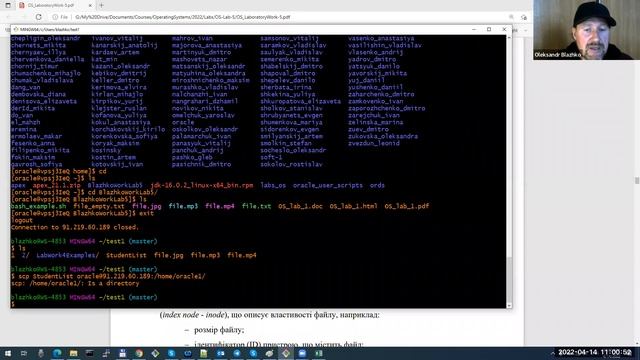
Task: Maximize the MINGW64 terminal window
Action: click(489, 29)
